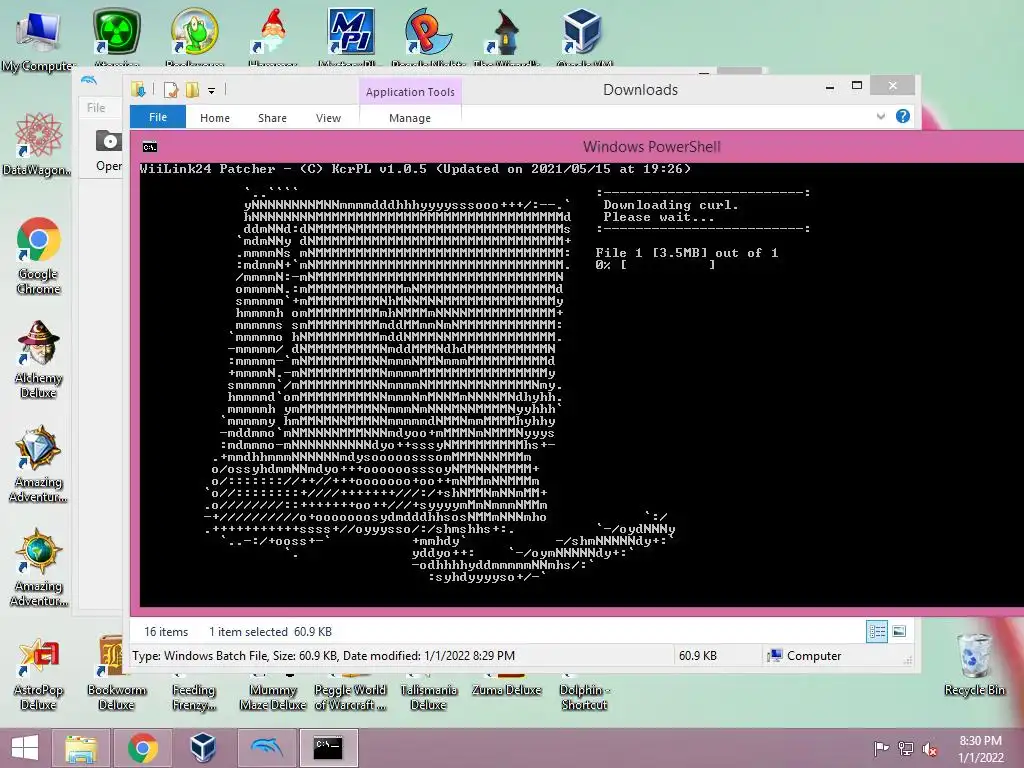Click Computer entry in details bar

tap(806, 656)
